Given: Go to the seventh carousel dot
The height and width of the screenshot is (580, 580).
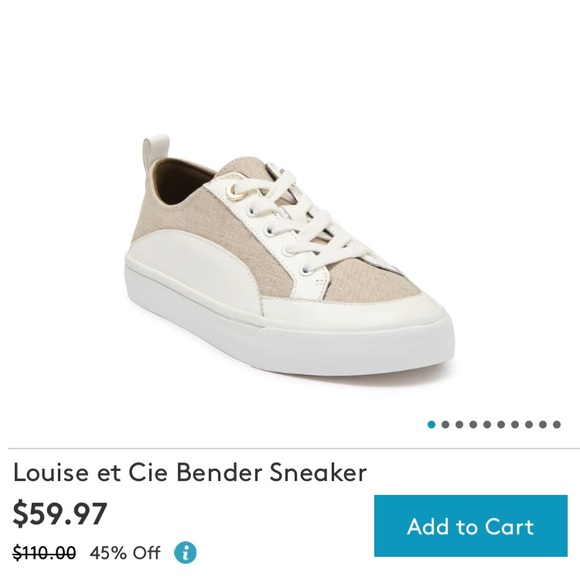Looking at the screenshot, I should pos(515,424).
